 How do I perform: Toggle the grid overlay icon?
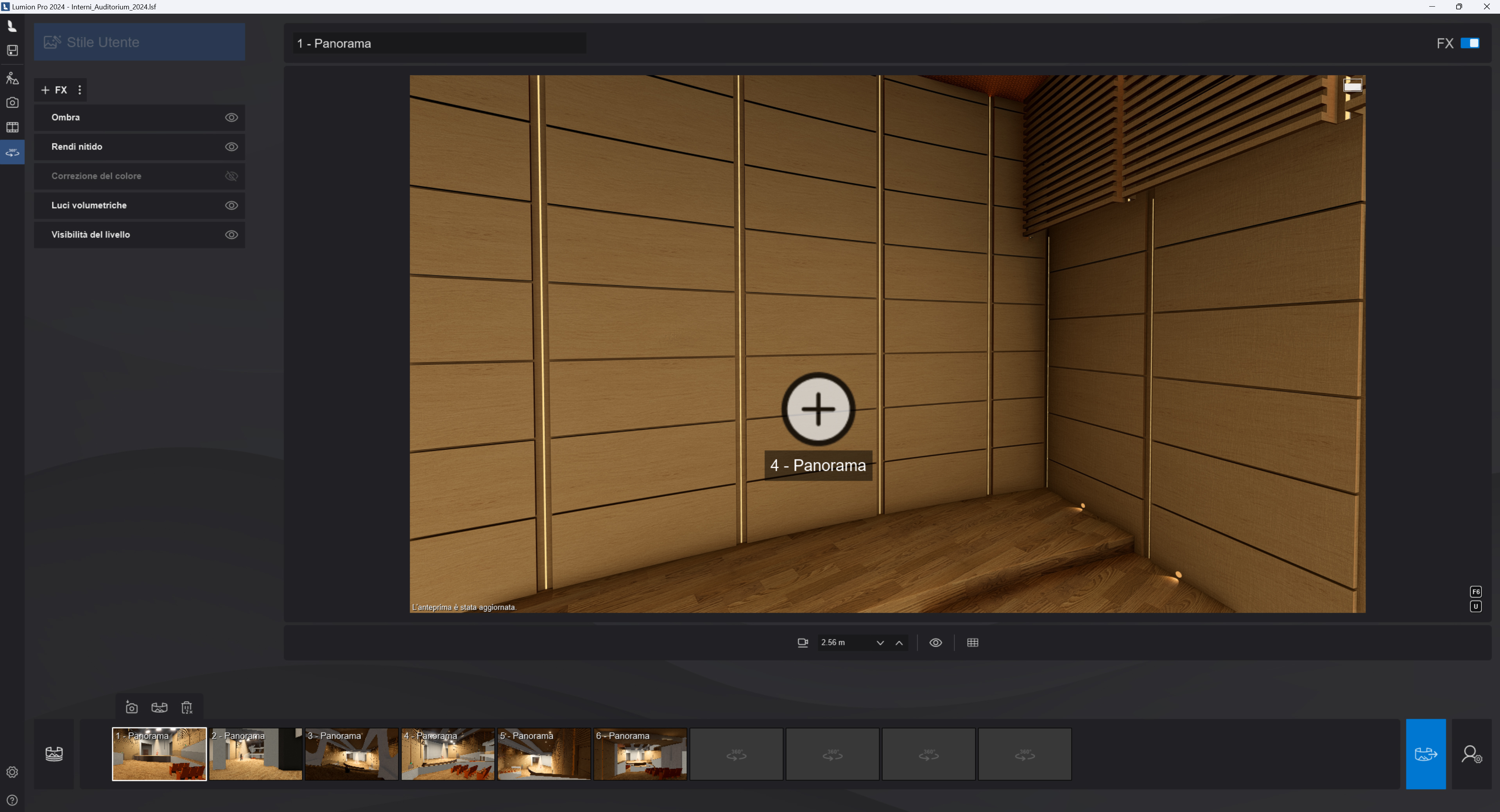972,643
